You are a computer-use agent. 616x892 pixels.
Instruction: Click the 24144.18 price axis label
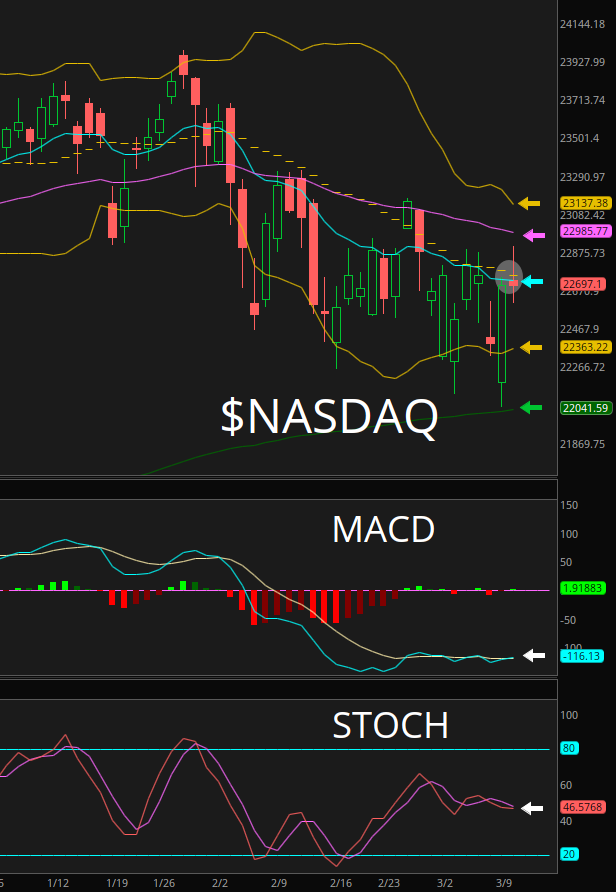coord(582,24)
